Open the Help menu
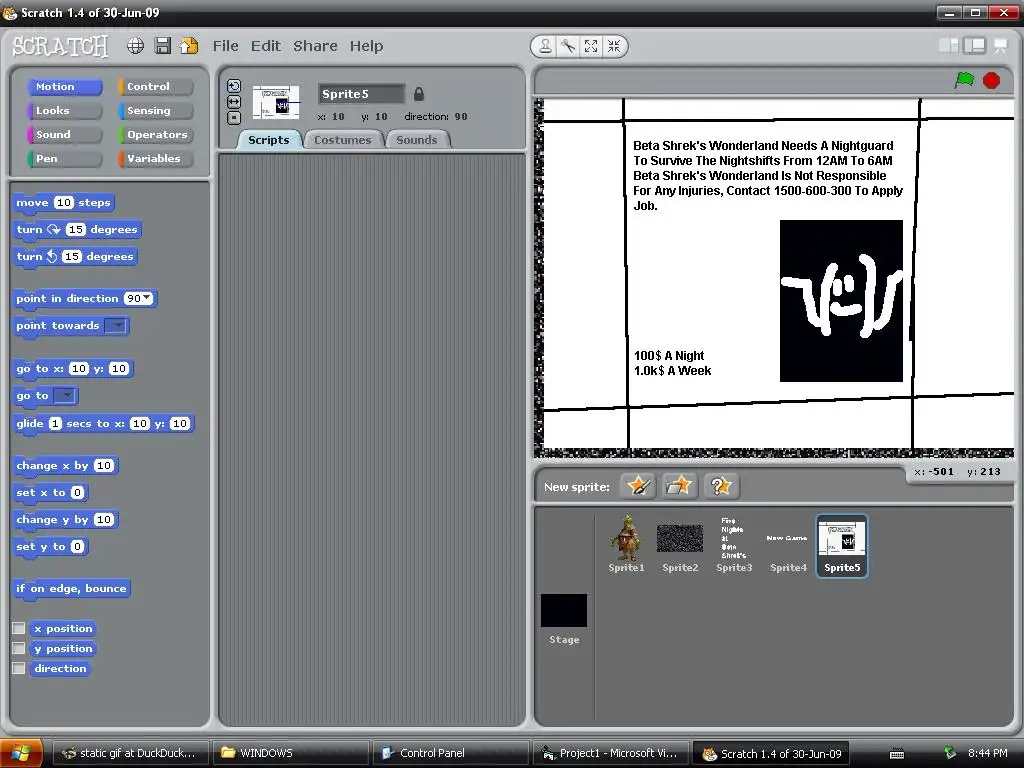The image size is (1024, 768). pyautogui.click(x=366, y=46)
